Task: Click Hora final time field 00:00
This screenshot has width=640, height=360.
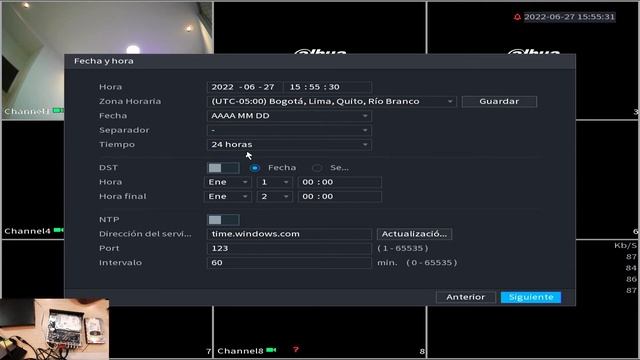Action: pos(340,196)
